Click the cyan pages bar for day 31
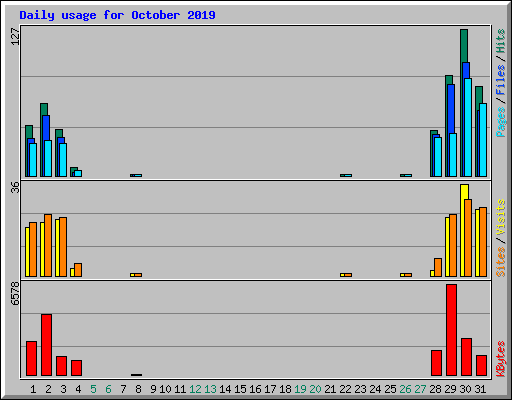The image size is (512, 400). 483,140
